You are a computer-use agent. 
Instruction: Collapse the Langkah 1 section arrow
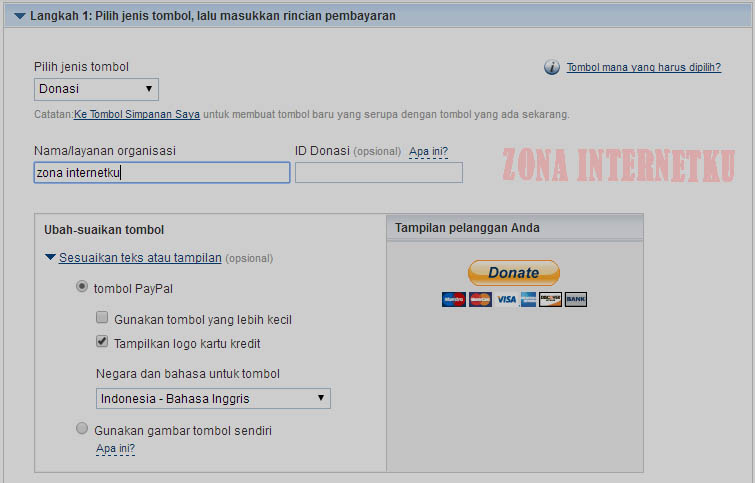[20, 16]
